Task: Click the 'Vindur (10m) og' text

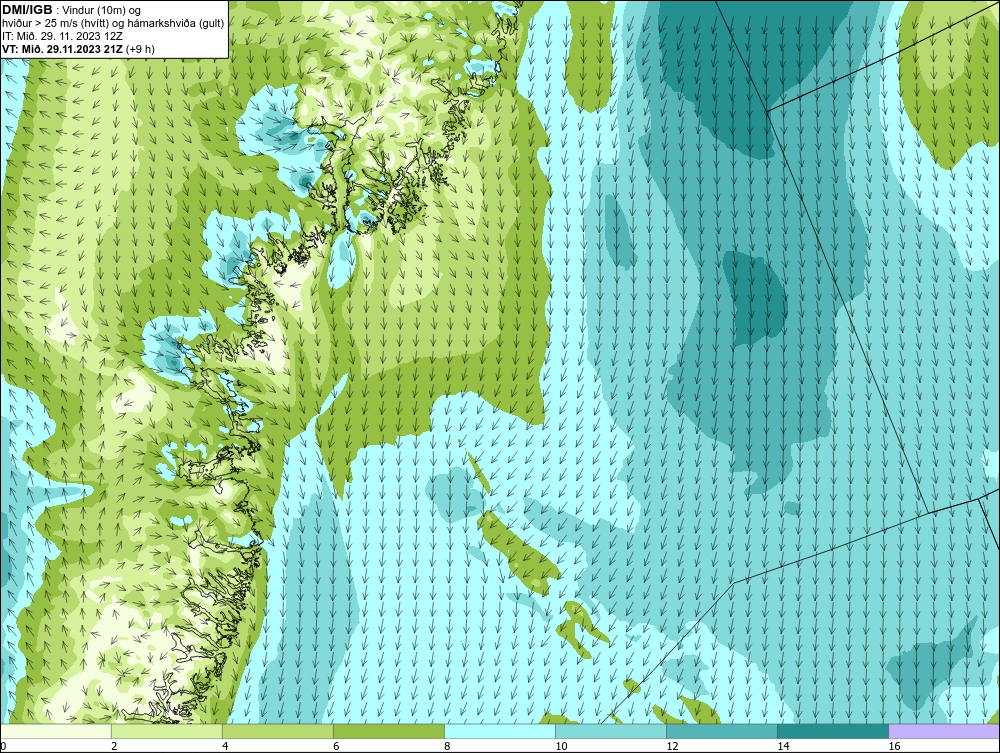Action: (103, 11)
